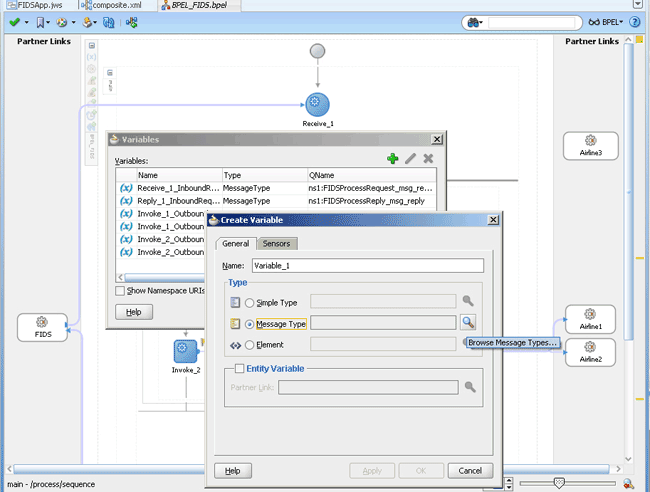650x492 pixels.
Task: Collapse the process scope with the top minus icon
Action: [x=92, y=46]
